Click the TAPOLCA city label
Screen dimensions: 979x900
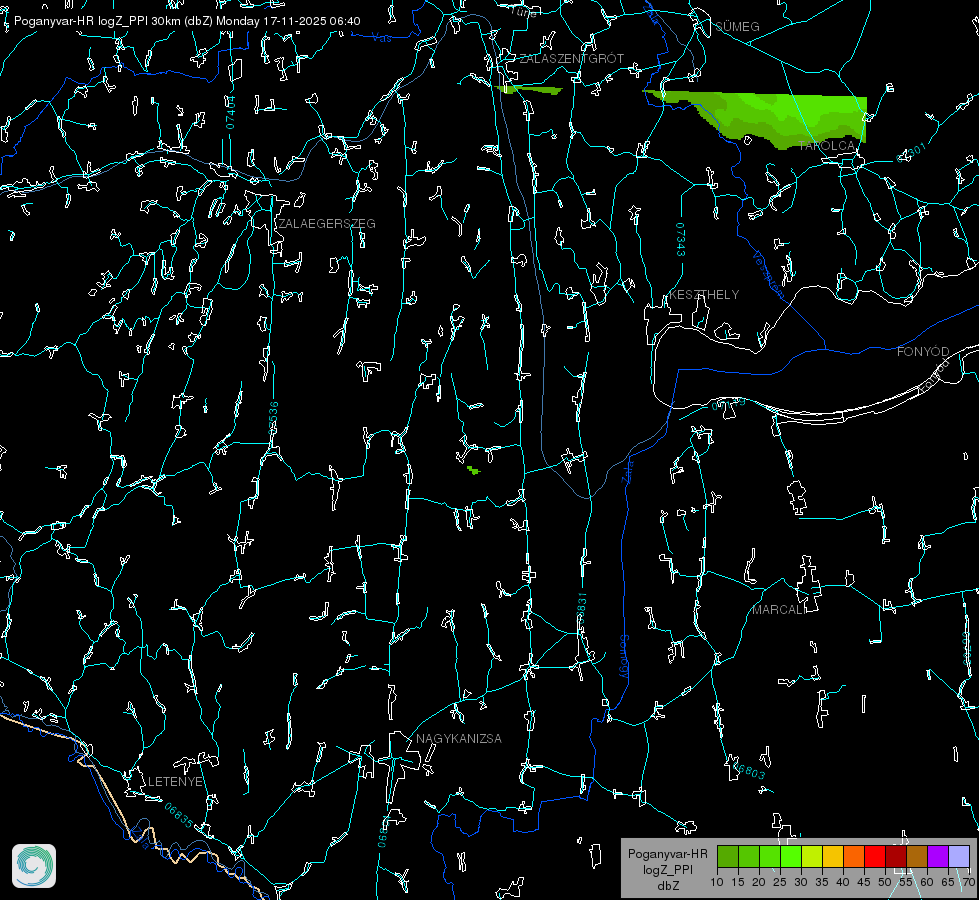(827, 146)
